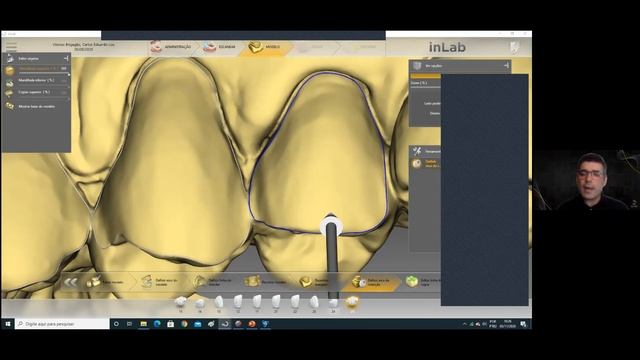
Task: Open Google Chrome from taskbar
Action: pyautogui.click(x=184, y=324)
